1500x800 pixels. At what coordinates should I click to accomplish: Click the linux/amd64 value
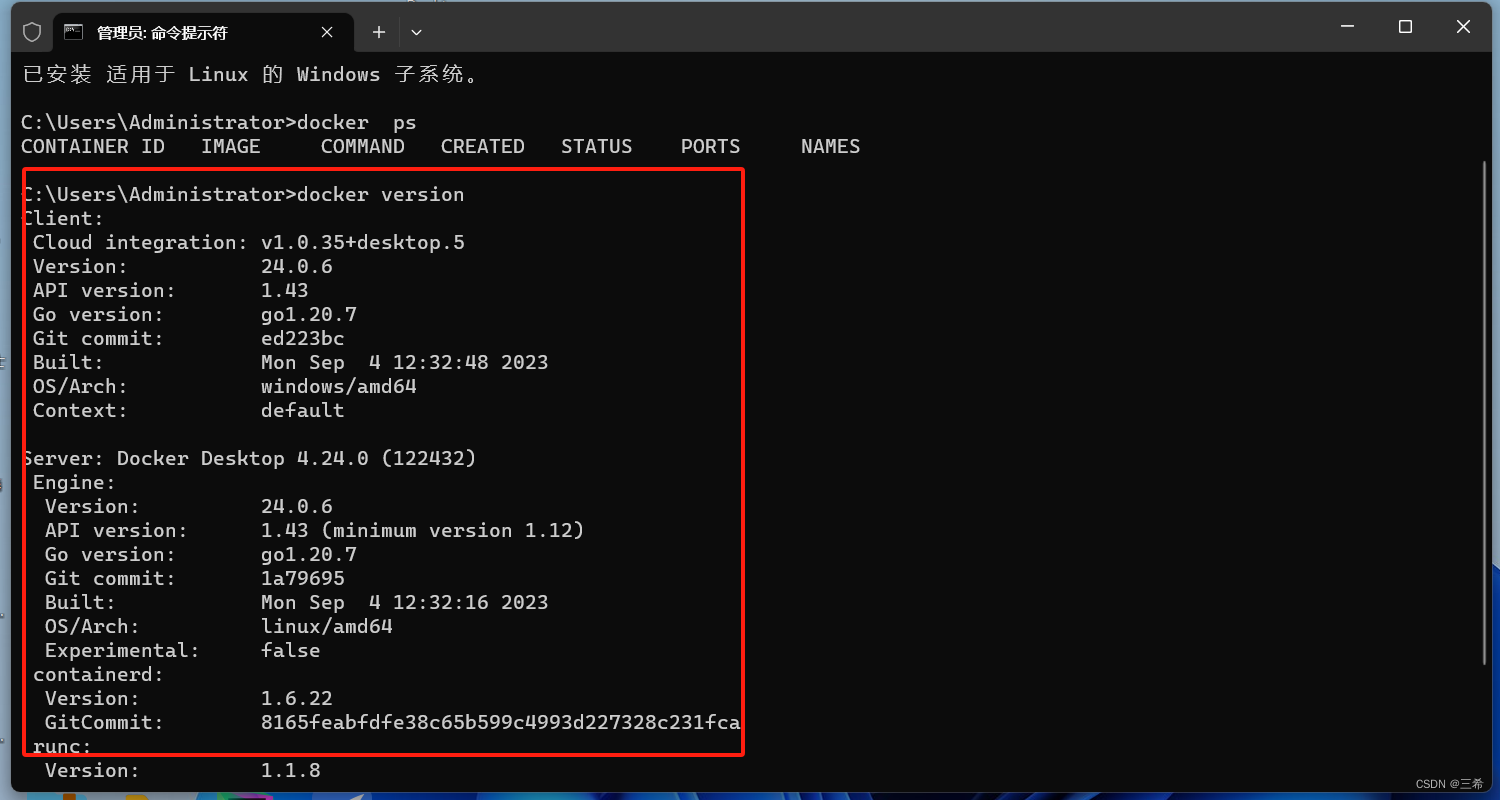[327, 626]
